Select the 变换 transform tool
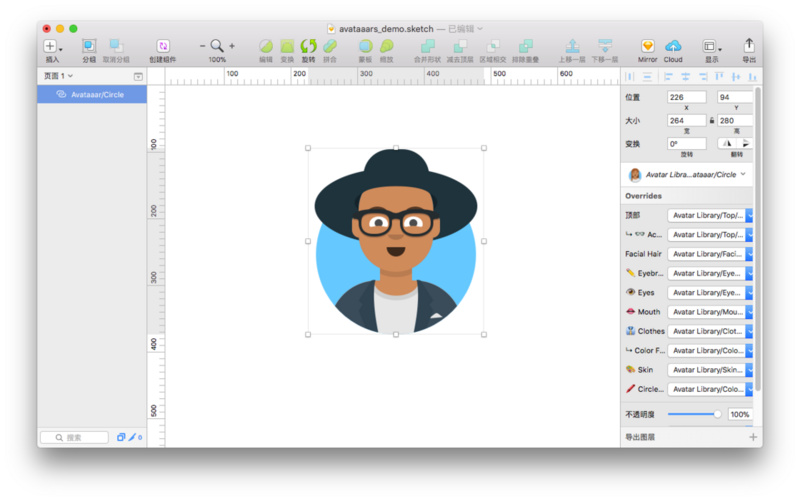The image size is (800, 501). click(287, 46)
